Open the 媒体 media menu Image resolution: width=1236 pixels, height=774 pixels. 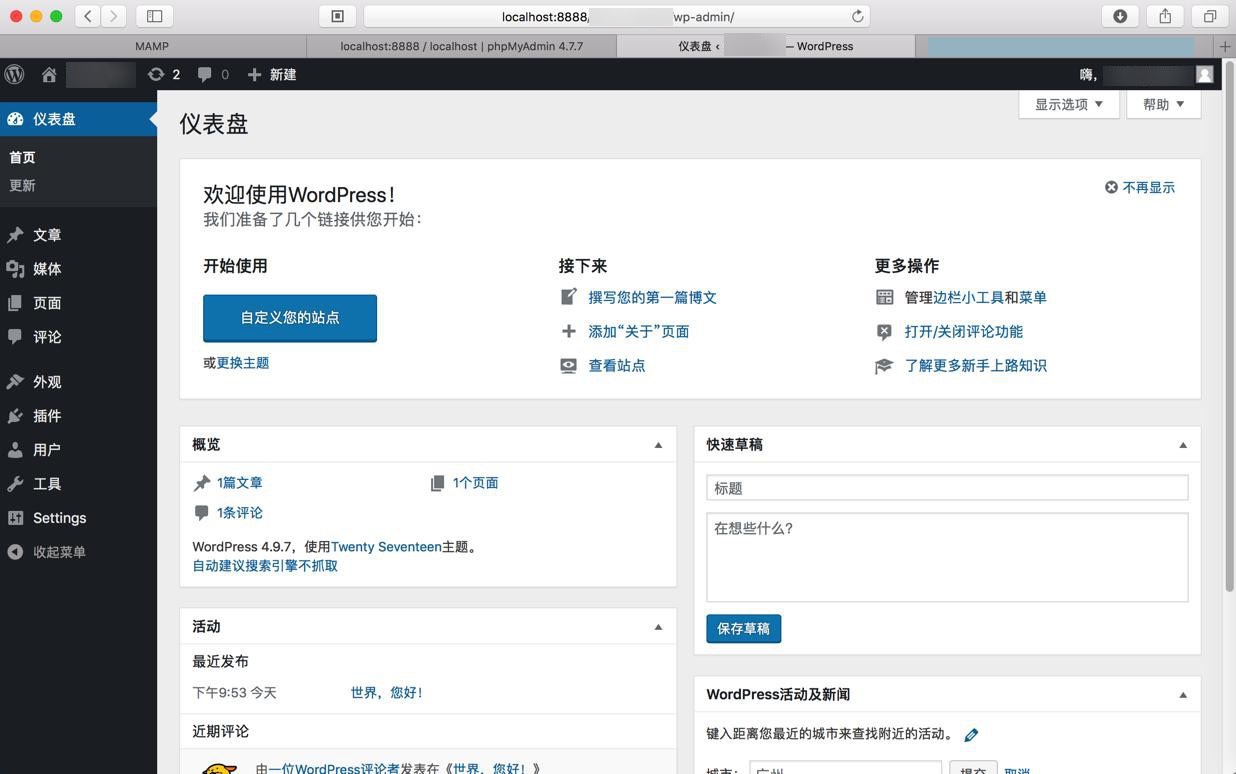tap(78, 269)
